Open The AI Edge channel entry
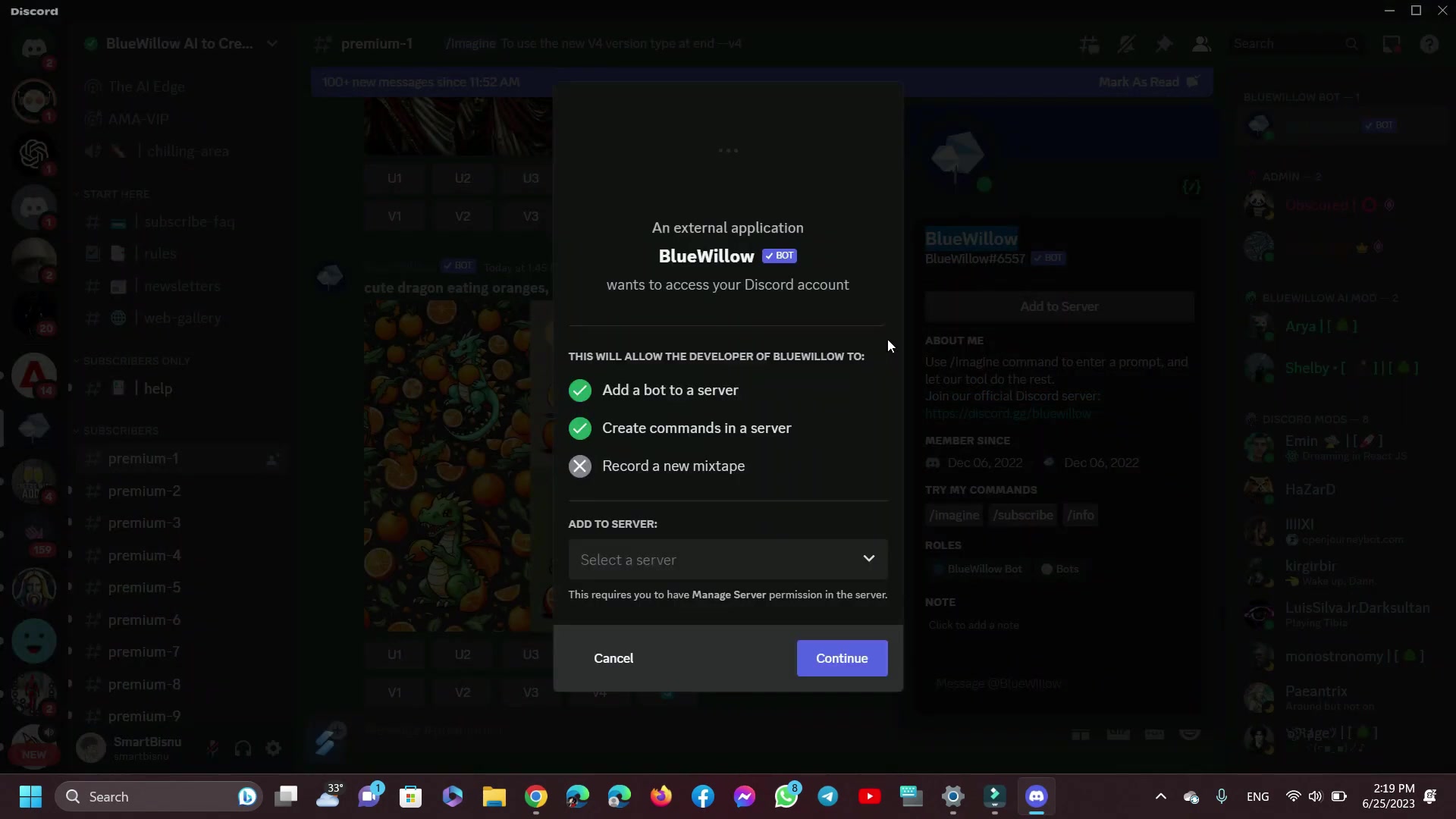The width and height of the screenshot is (1456, 819). click(x=180, y=87)
